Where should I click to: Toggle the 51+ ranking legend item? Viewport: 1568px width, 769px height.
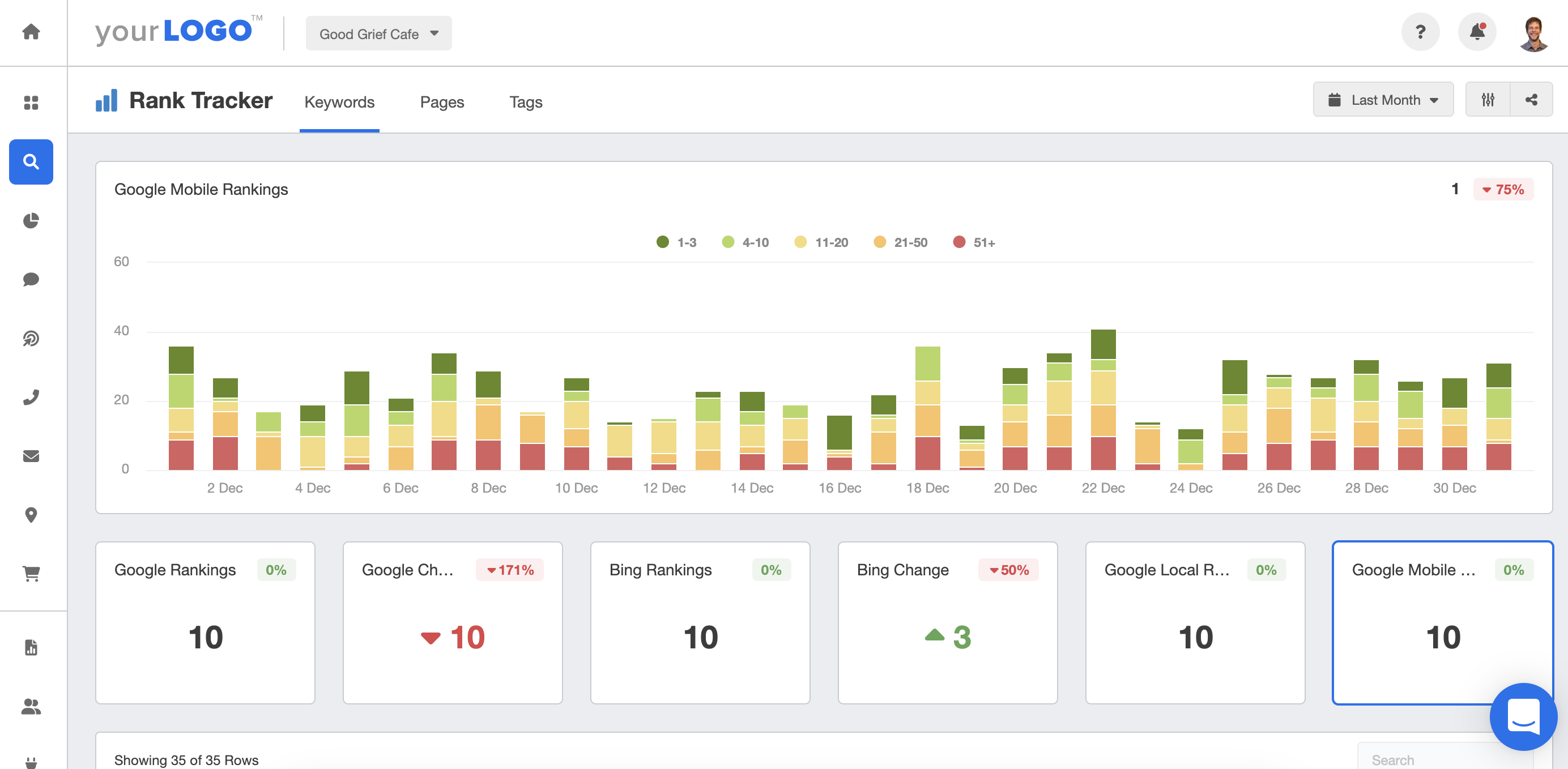[x=974, y=243]
